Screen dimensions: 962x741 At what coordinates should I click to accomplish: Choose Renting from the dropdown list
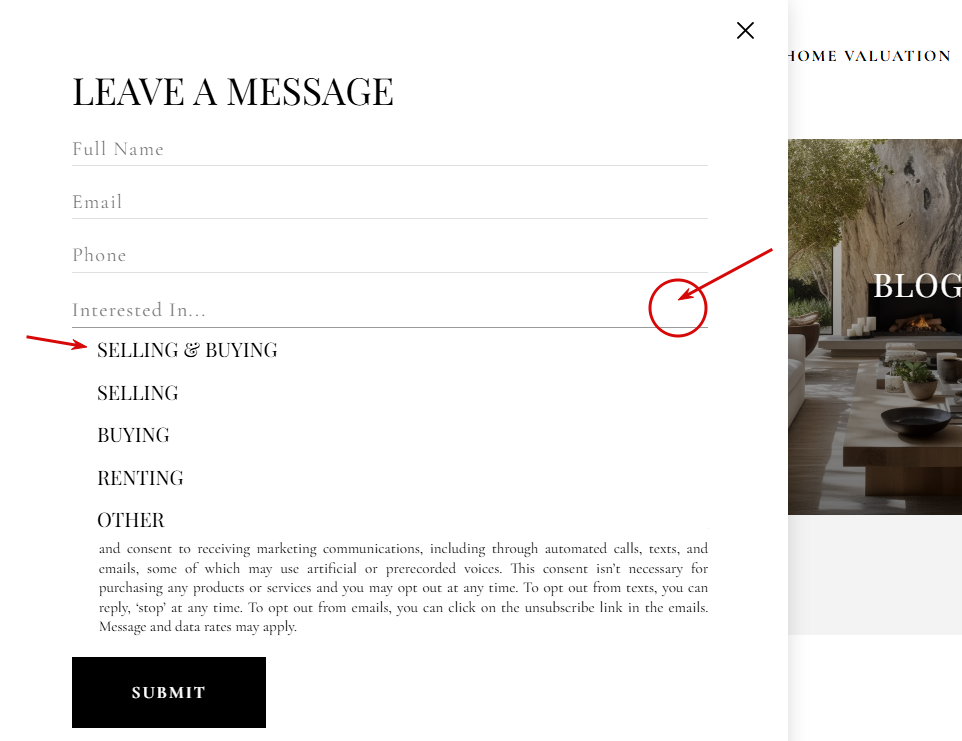click(x=140, y=478)
